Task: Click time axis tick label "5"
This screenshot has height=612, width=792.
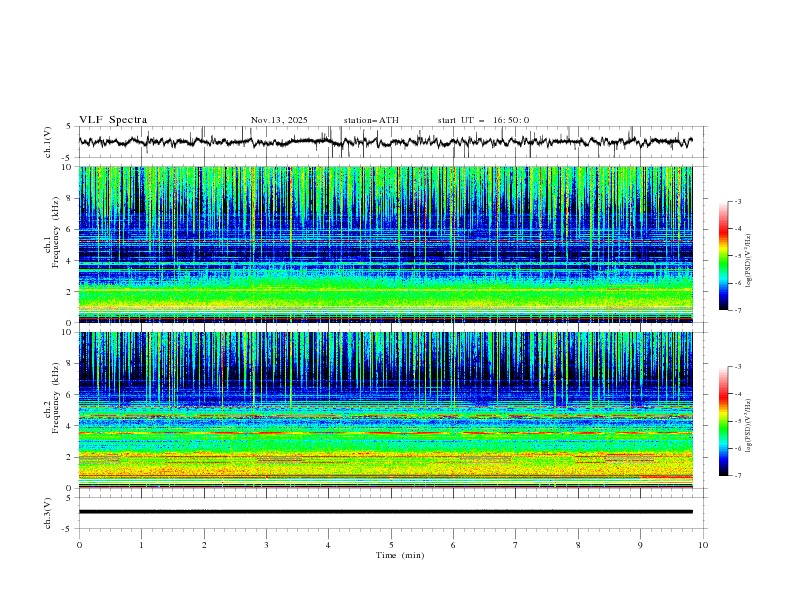Action: pyautogui.click(x=391, y=545)
